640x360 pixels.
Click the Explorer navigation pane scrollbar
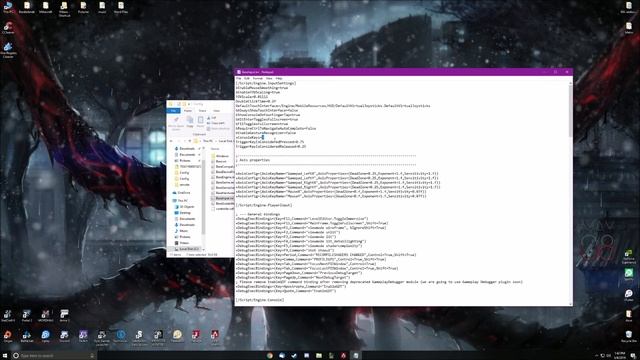(x=204, y=196)
